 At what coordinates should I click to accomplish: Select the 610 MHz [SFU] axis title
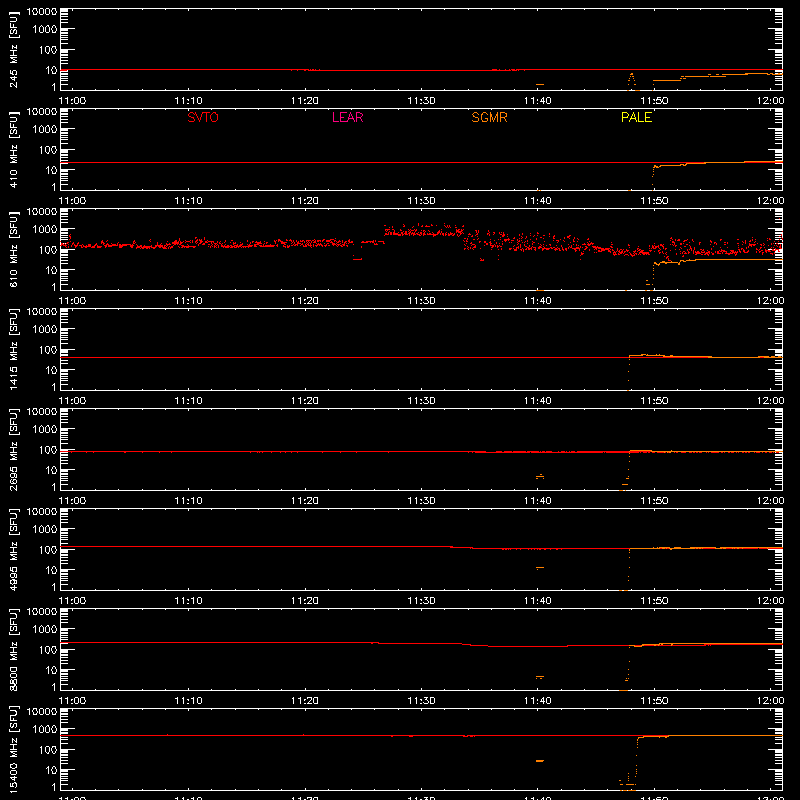point(13,249)
